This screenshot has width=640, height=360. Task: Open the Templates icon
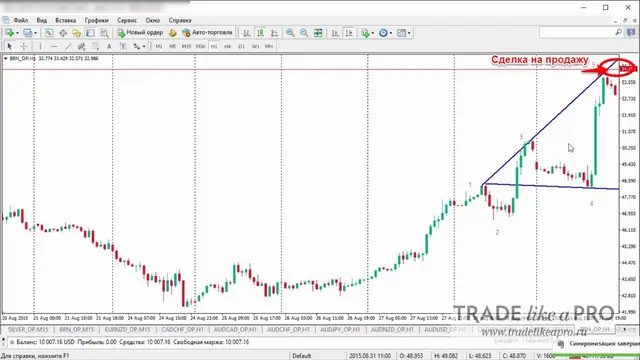[x=401, y=33]
